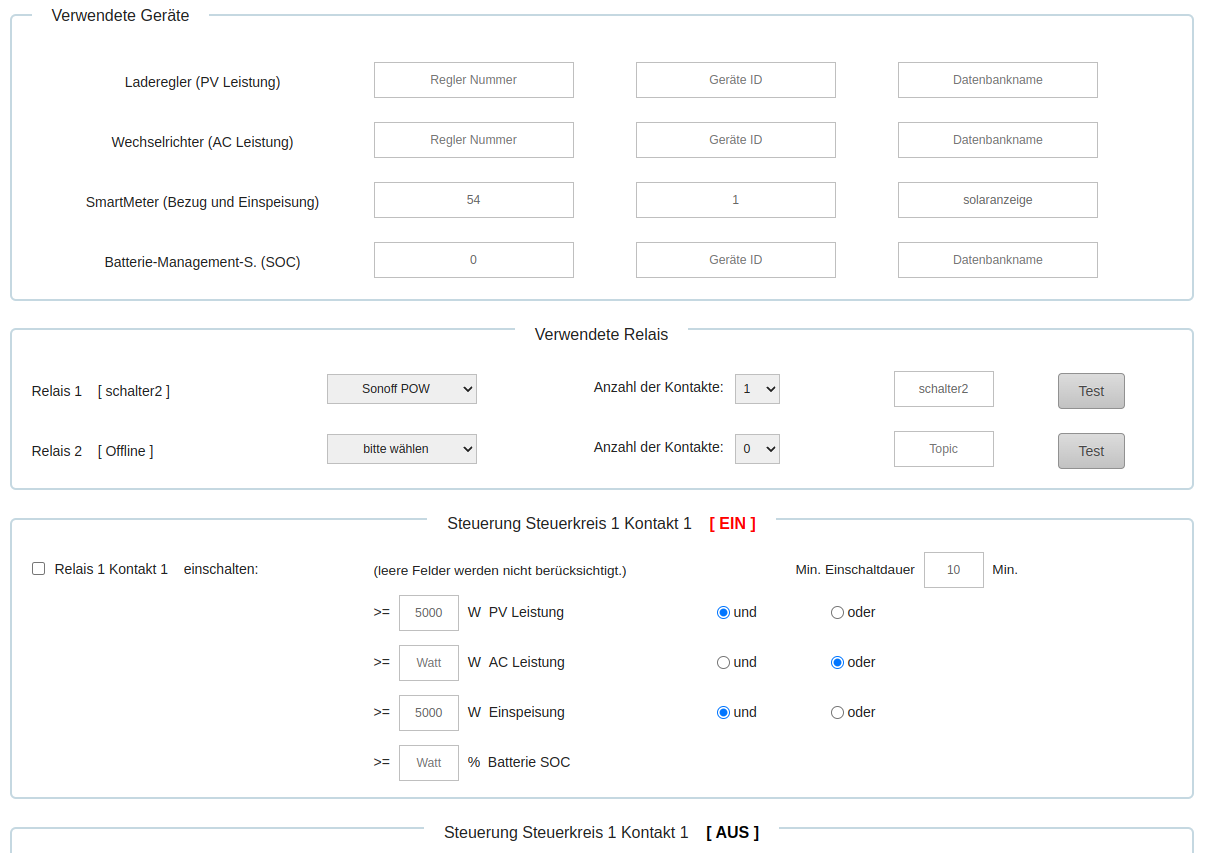Viewport: 1213px width, 853px height.
Task: Open the Relais 2 'bitte wählen' dropdown
Action: point(402,449)
